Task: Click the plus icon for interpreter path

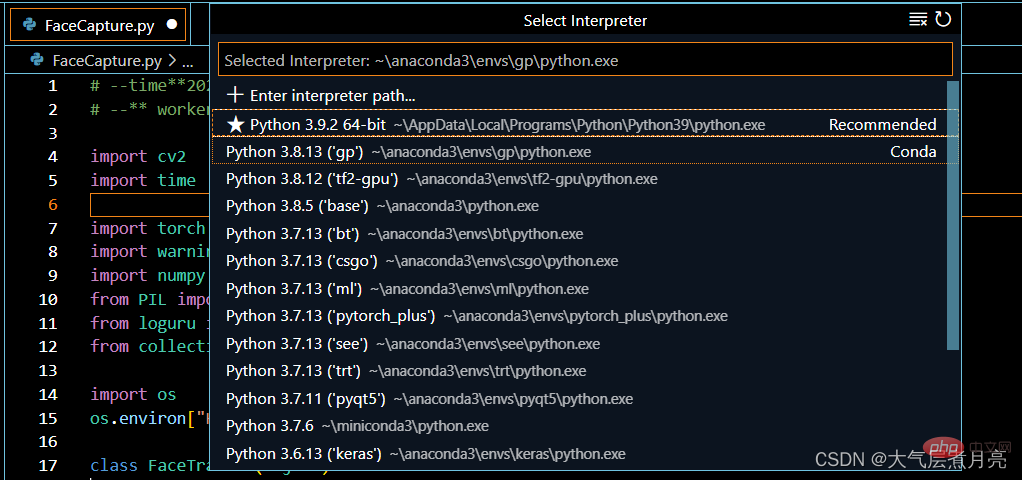Action: (235, 95)
